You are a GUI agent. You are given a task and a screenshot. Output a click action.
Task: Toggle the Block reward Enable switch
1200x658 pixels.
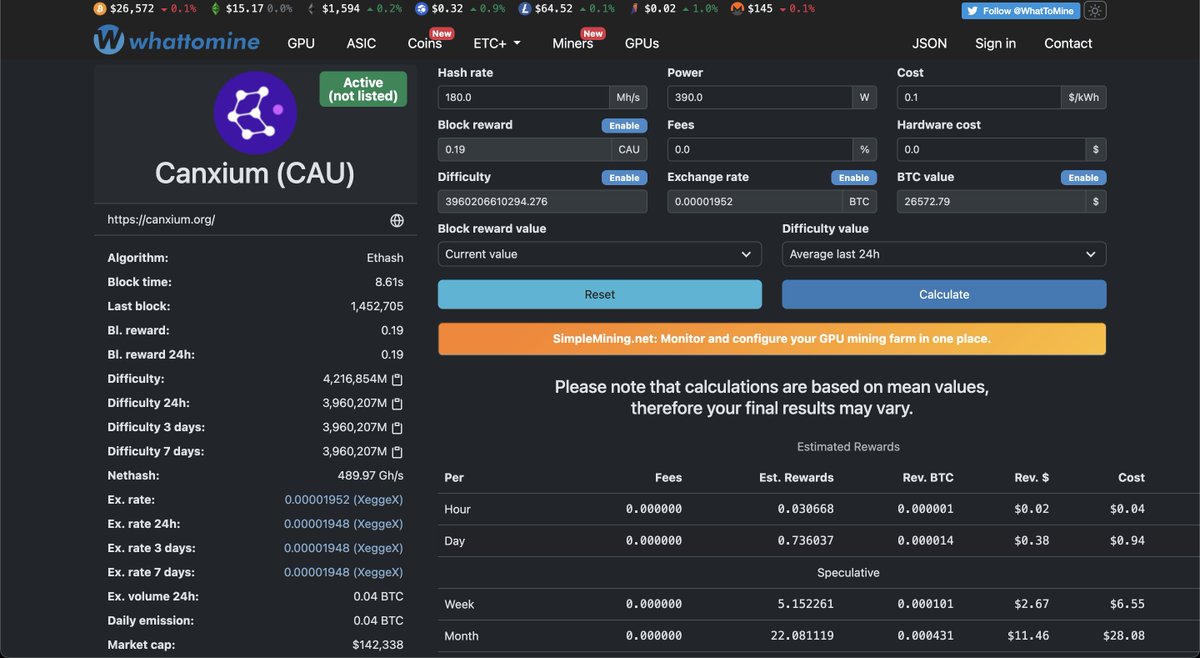point(624,126)
